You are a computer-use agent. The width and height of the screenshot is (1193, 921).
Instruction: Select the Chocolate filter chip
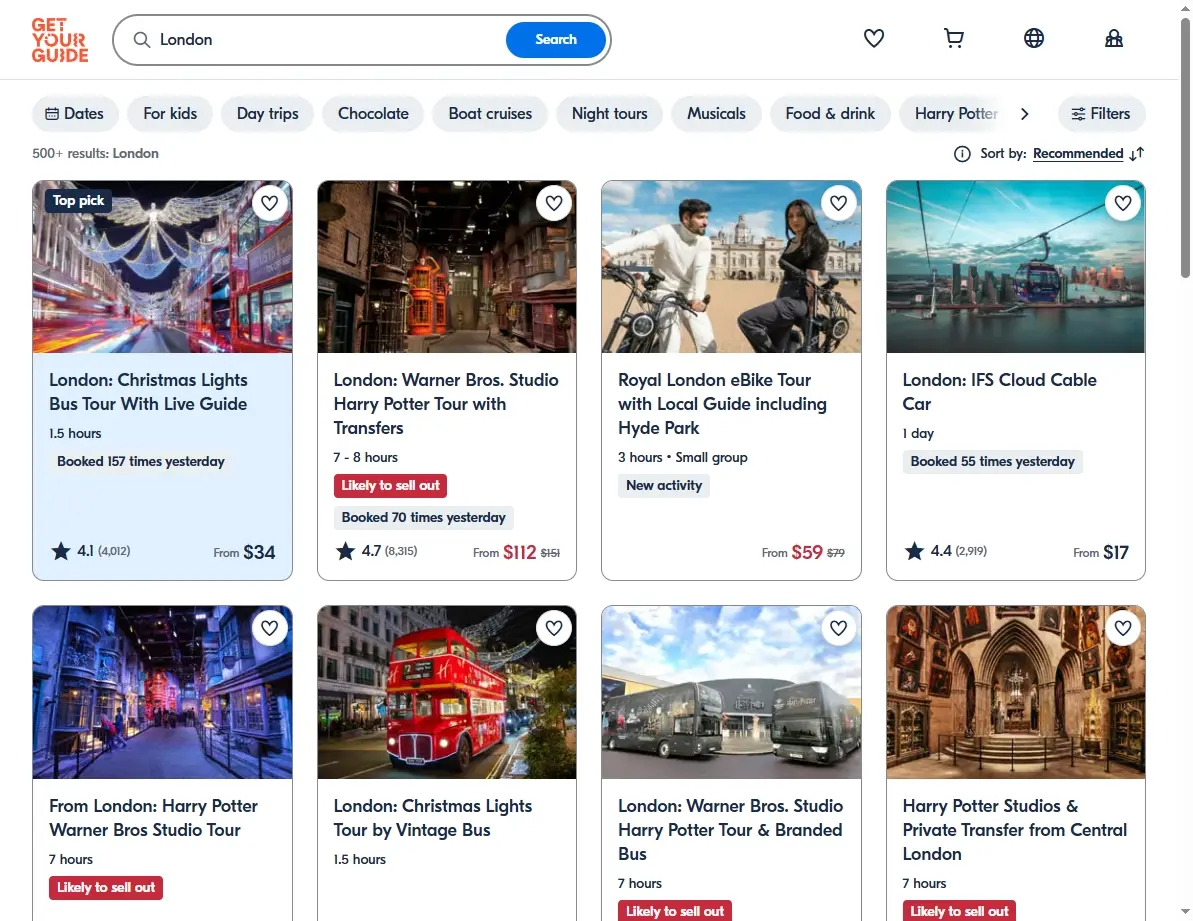(x=373, y=113)
